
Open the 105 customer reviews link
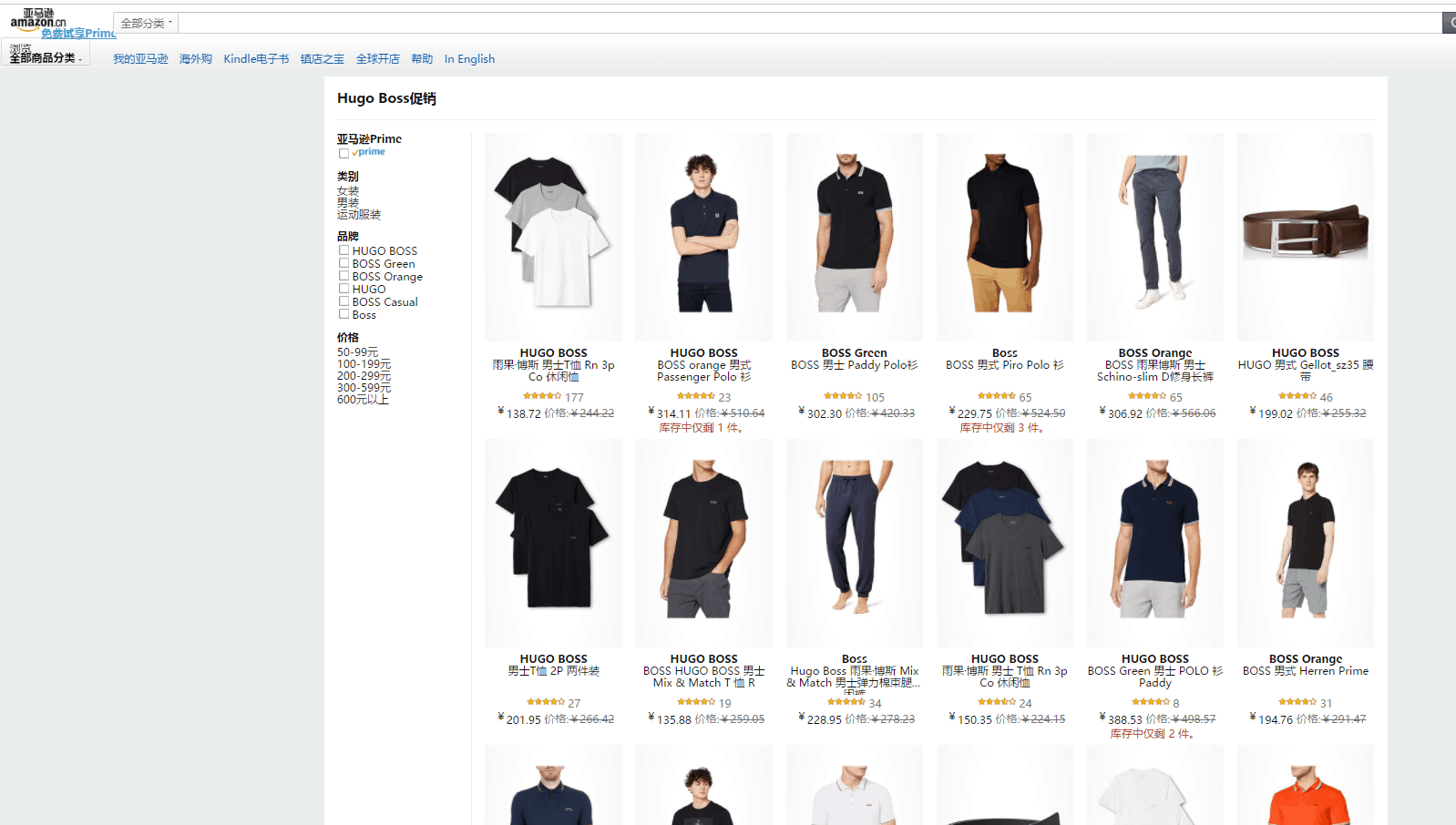click(875, 397)
